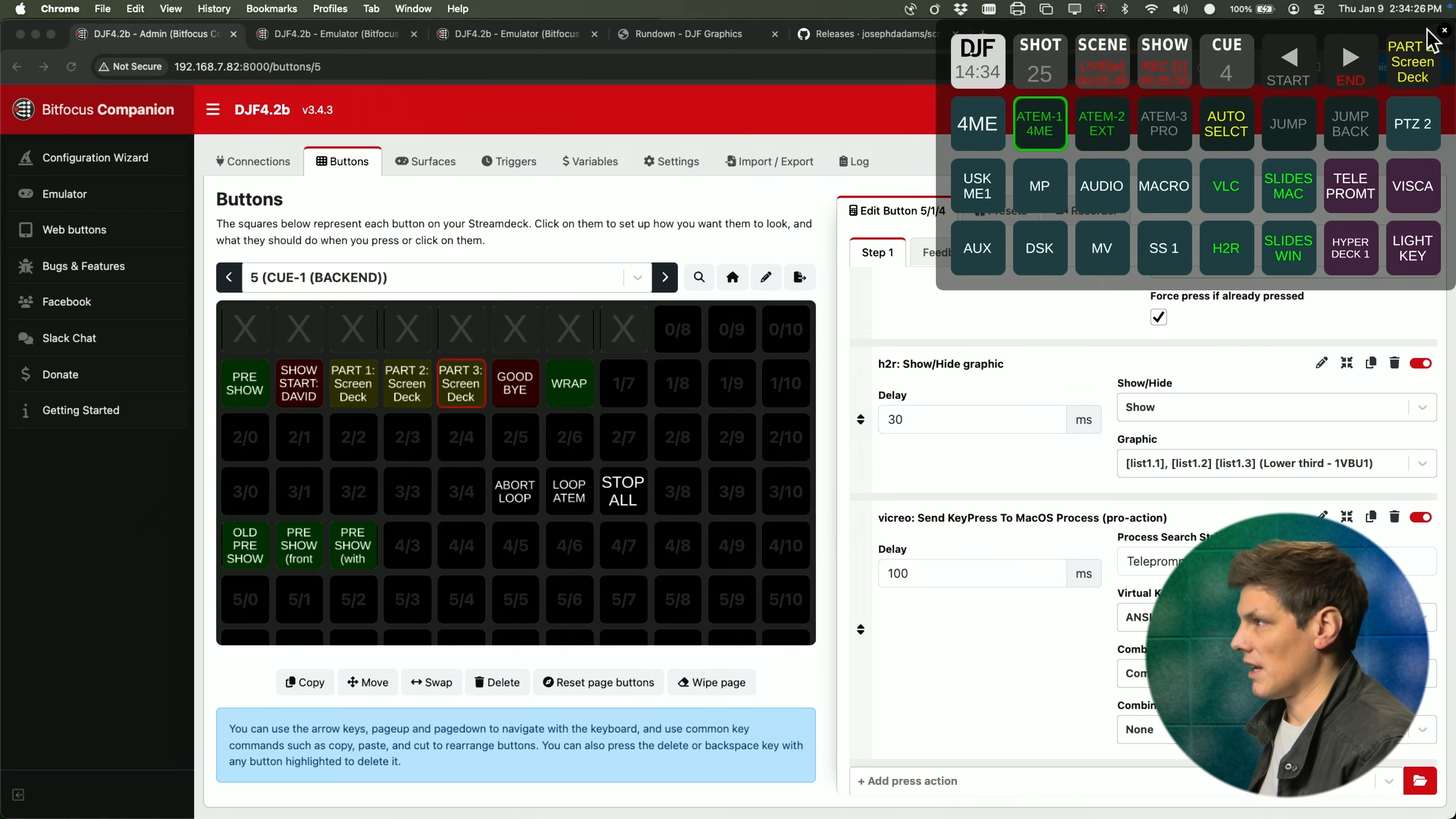
Task: Duplicate the h2r Show/Hide graphic action
Action: [1371, 363]
